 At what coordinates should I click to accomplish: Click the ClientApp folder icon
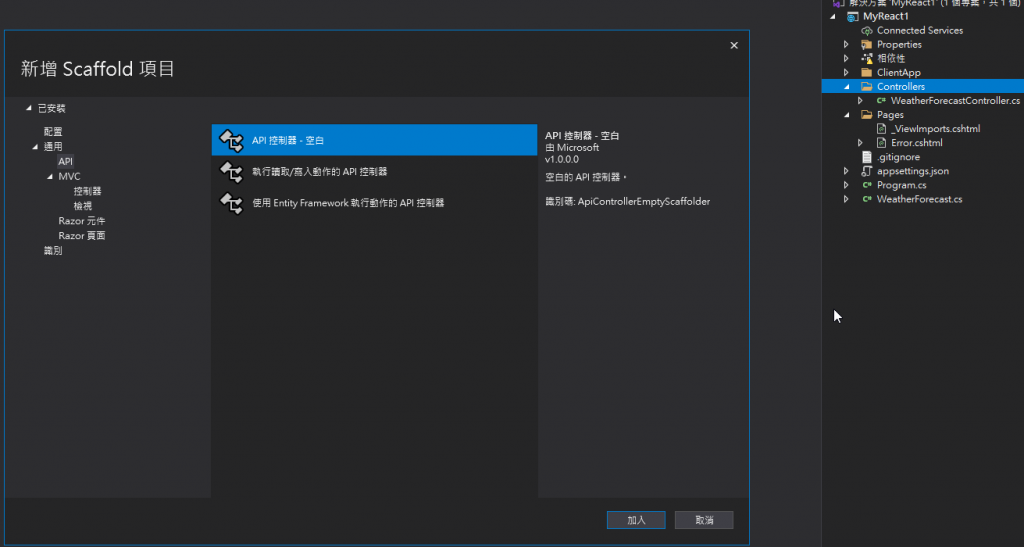[867, 72]
